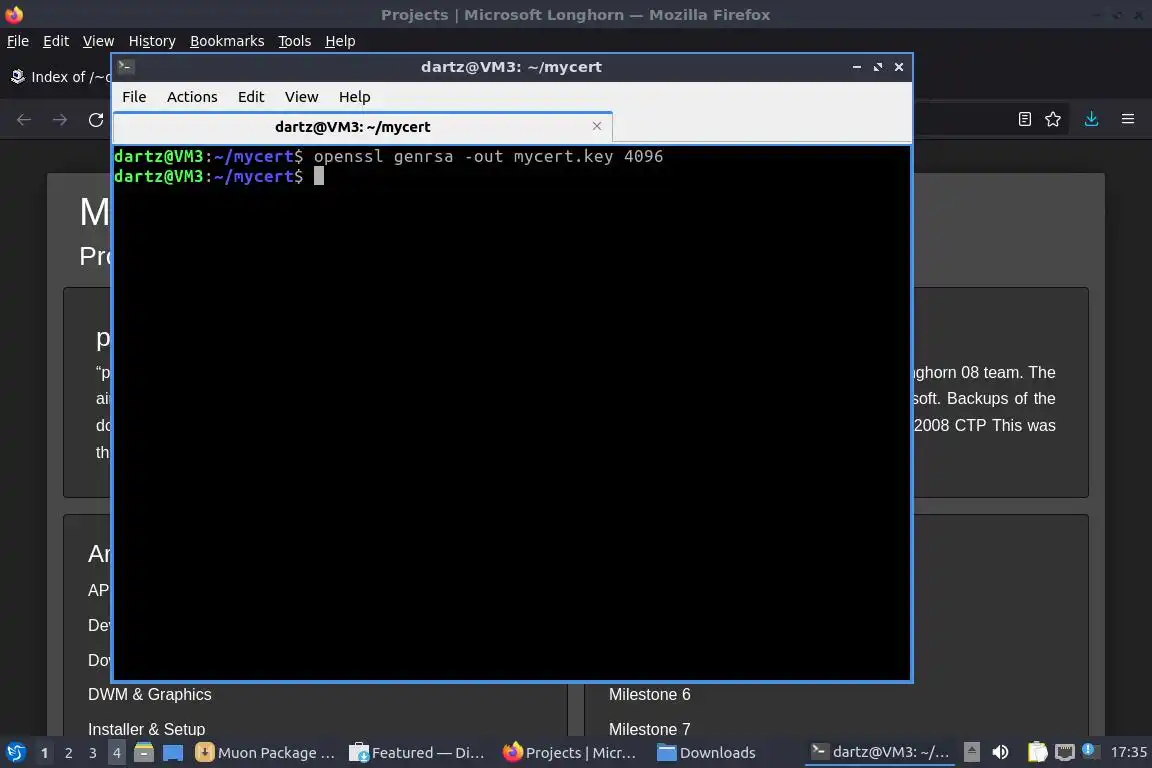Close the dartz@VM3 terminal tab
This screenshot has height=768, width=1152.
click(x=597, y=126)
